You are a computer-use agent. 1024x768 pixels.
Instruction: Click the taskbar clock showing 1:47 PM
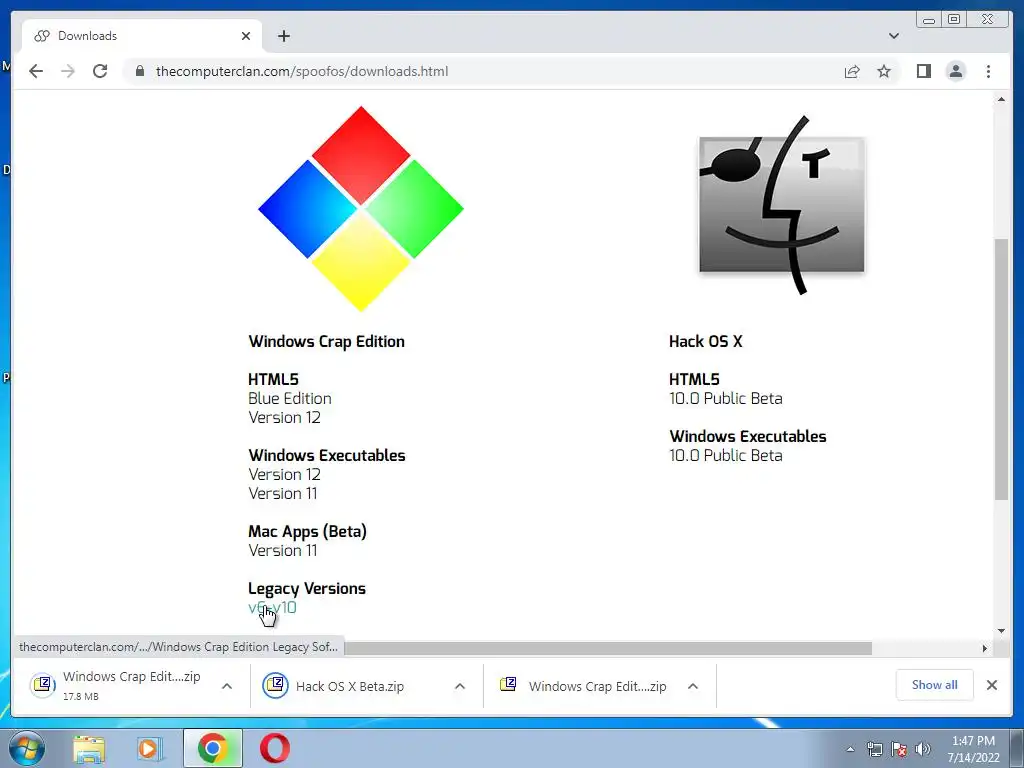point(973,749)
